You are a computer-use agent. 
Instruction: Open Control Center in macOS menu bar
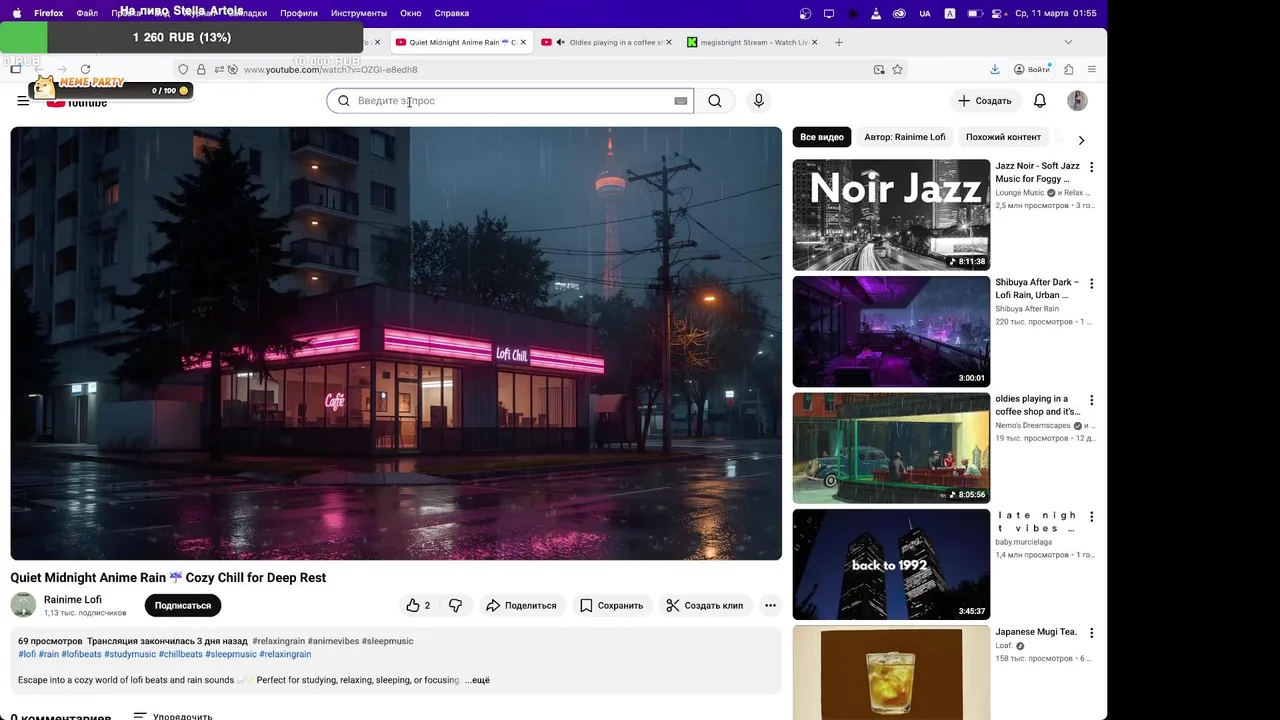coord(998,13)
